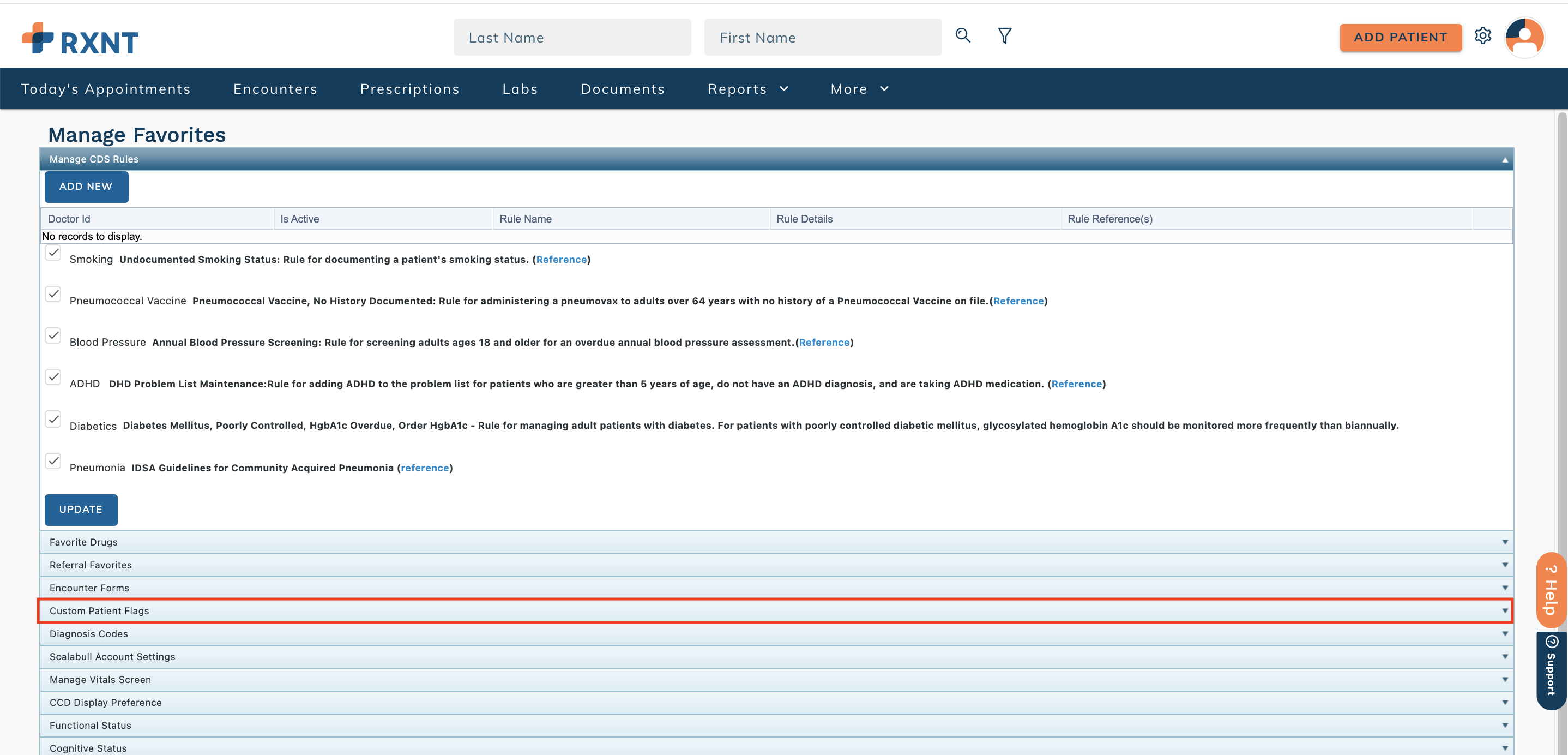Uncheck the Smoking rule checkbox

(53, 253)
